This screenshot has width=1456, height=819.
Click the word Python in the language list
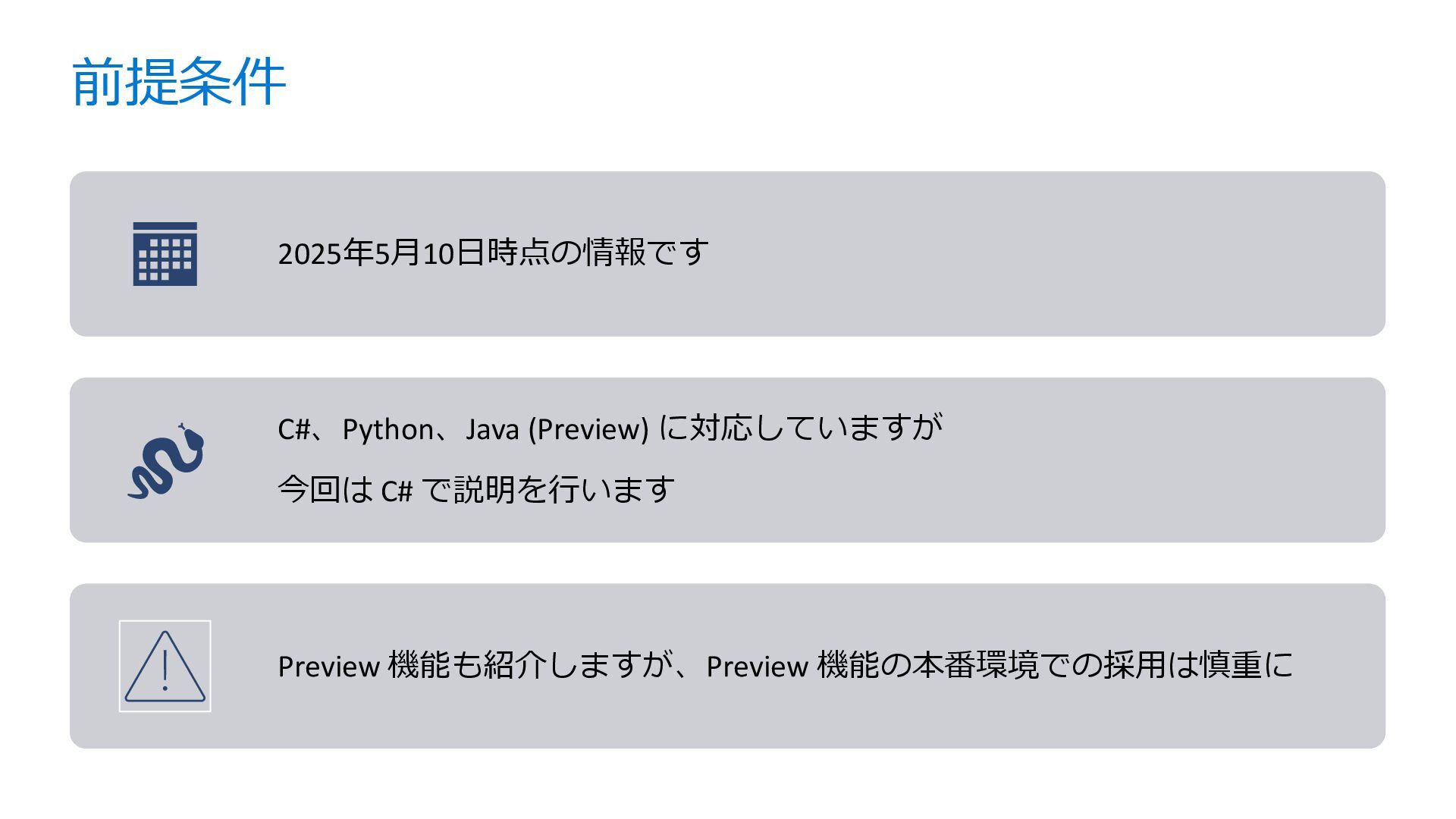(388, 429)
